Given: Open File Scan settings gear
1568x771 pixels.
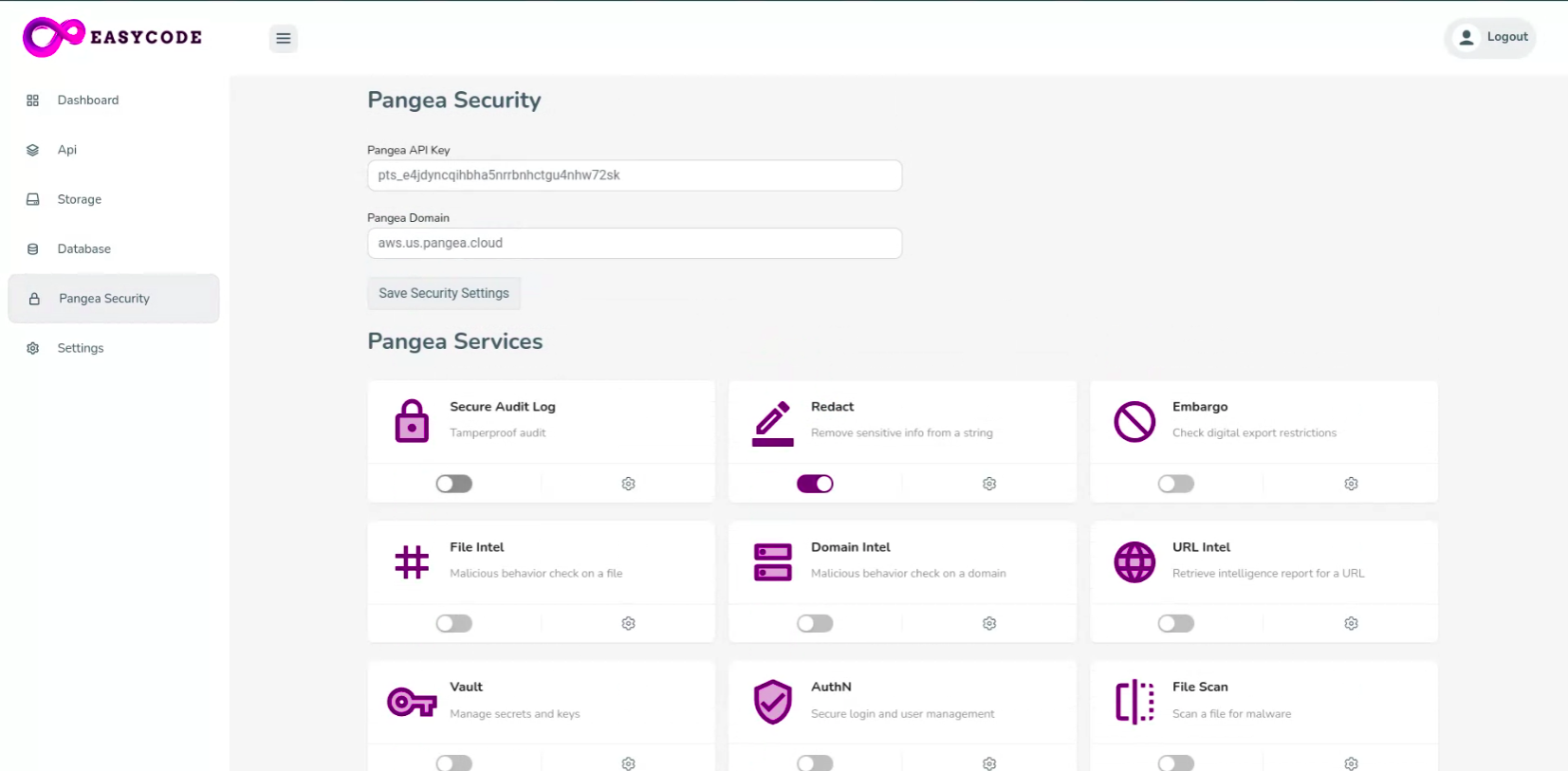Looking at the screenshot, I should (1351, 763).
